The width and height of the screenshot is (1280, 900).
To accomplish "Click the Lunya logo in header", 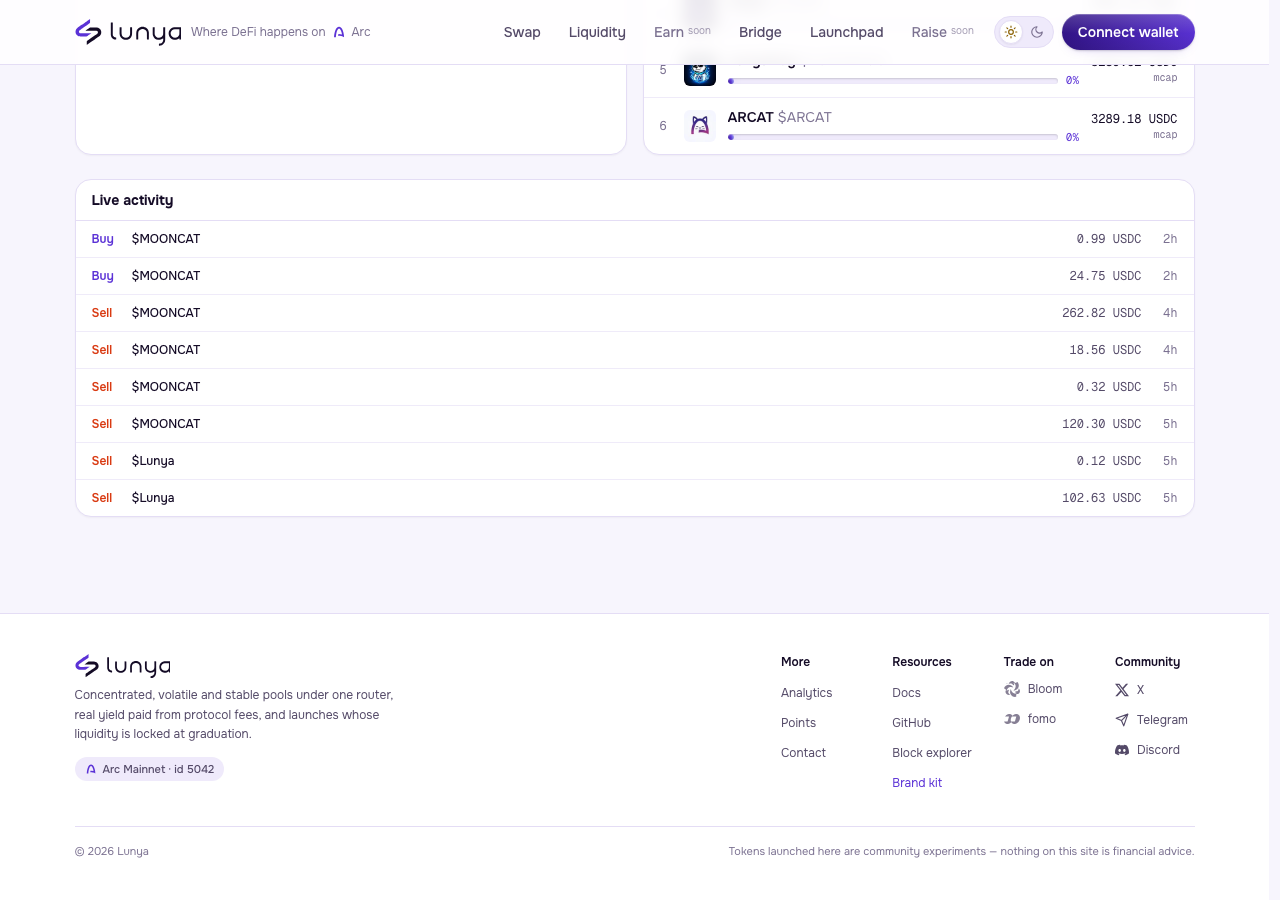I will tap(128, 32).
